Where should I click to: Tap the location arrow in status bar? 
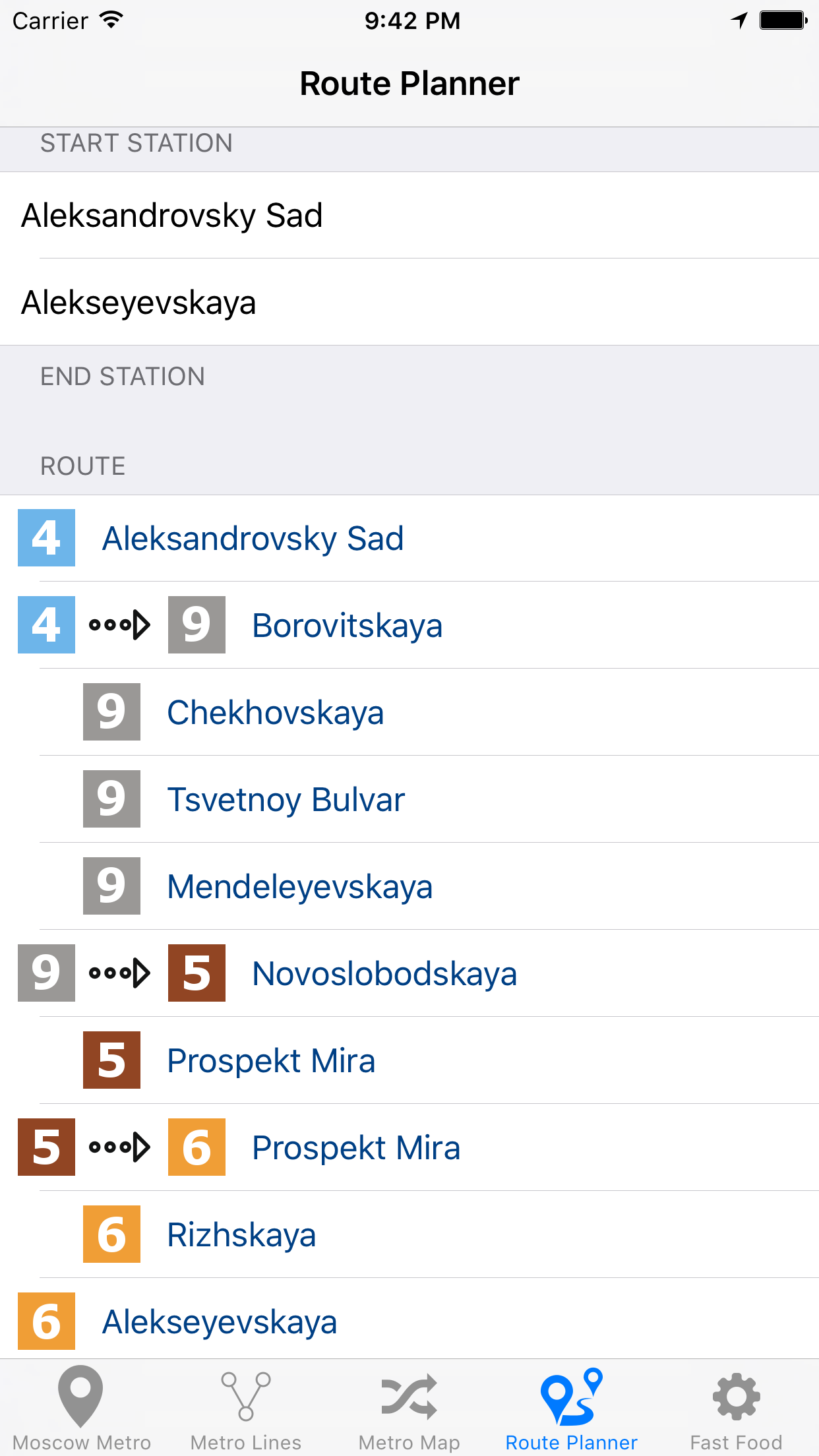tap(739, 20)
